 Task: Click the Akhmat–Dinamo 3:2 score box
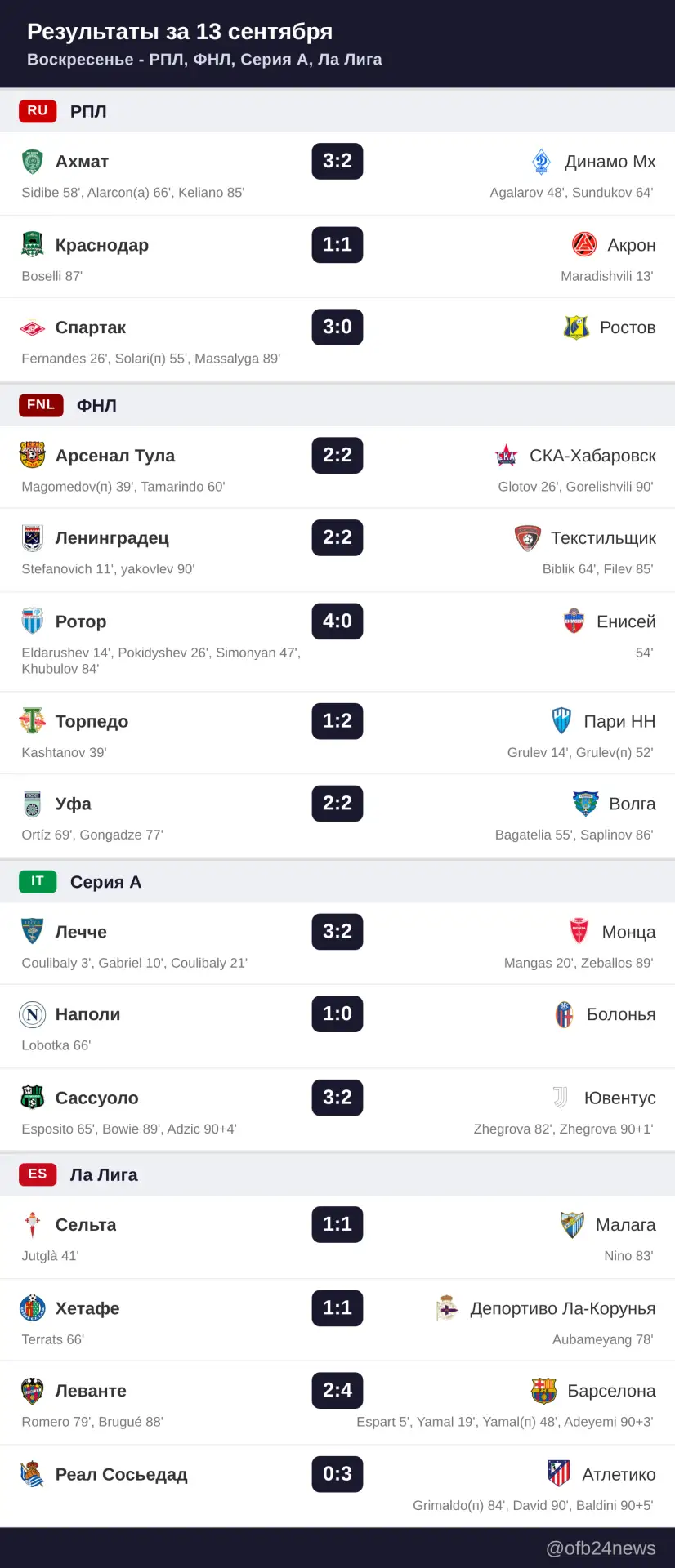(x=337, y=161)
